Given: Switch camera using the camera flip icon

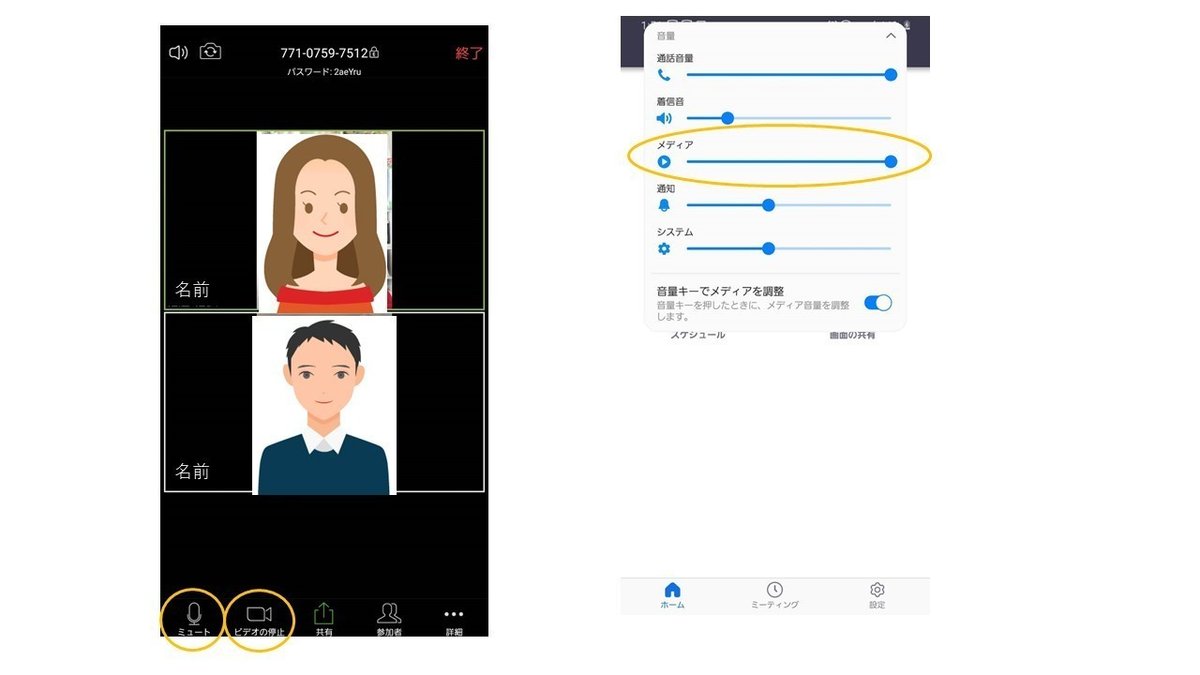Looking at the screenshot, I should (x=210, y=52).
